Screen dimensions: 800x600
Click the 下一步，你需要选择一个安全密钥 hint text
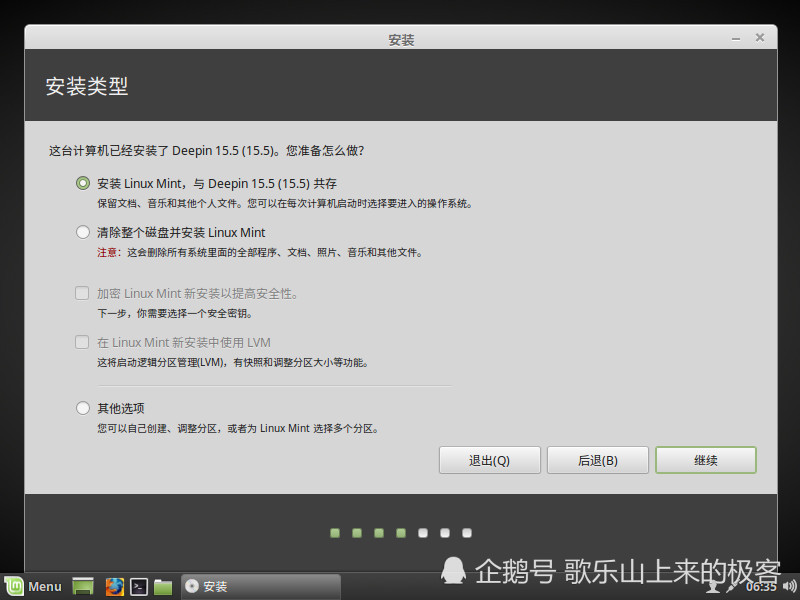(175, 313)
